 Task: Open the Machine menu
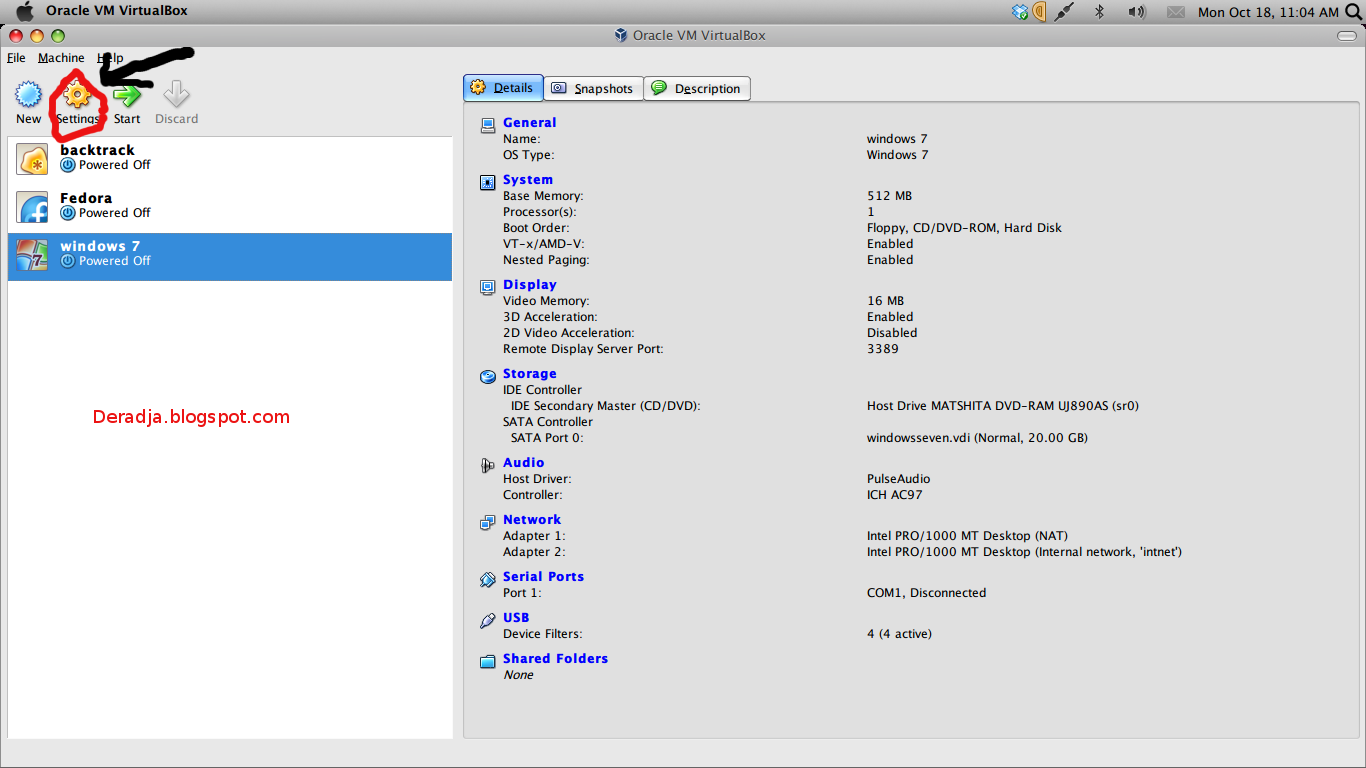coord(61,58)
